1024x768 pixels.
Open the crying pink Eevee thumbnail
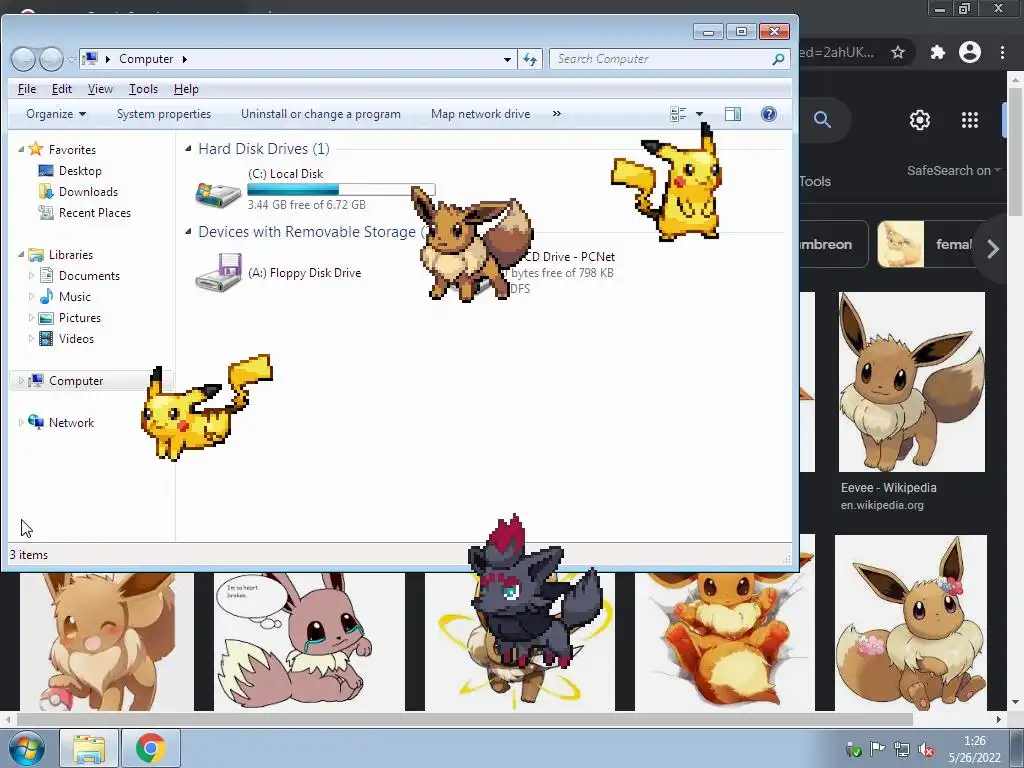click(x=309, y=641)
